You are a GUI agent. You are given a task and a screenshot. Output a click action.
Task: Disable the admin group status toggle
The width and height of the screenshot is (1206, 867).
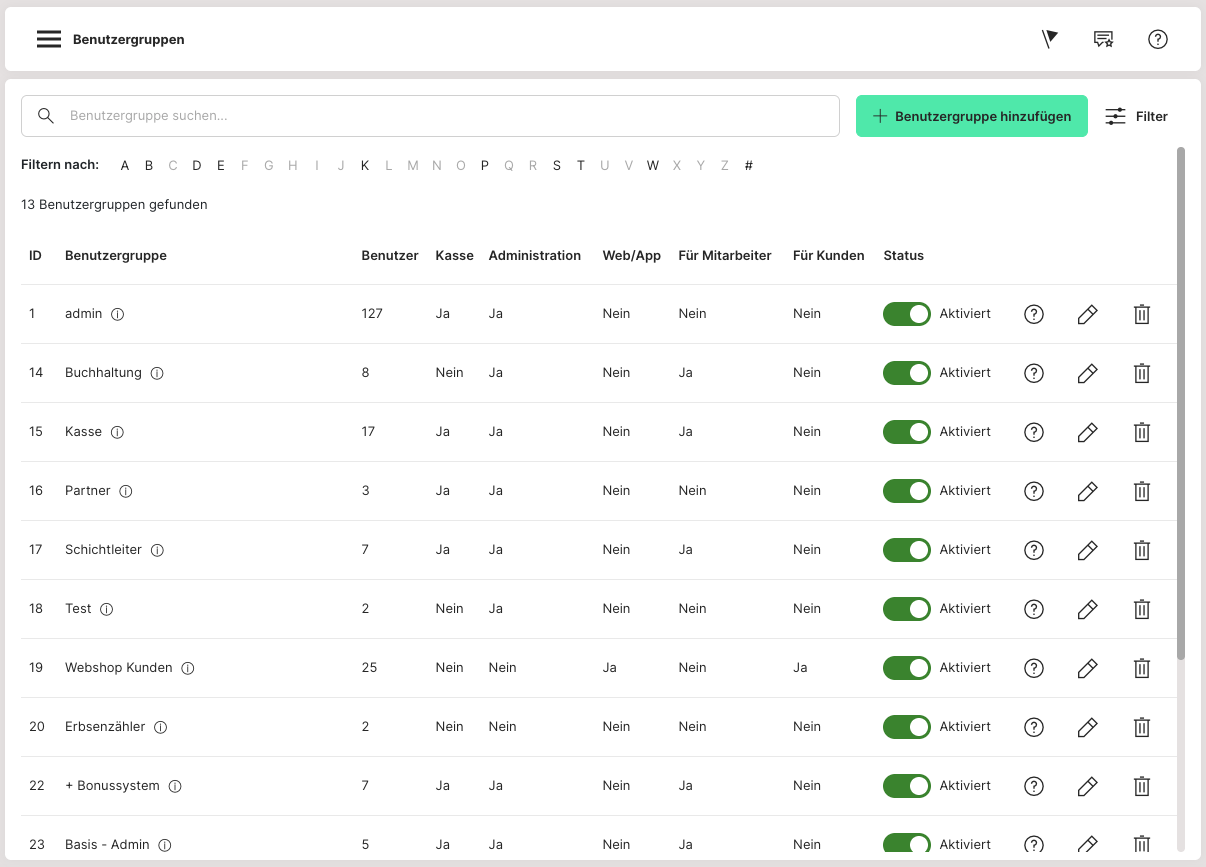pos(906,314)
